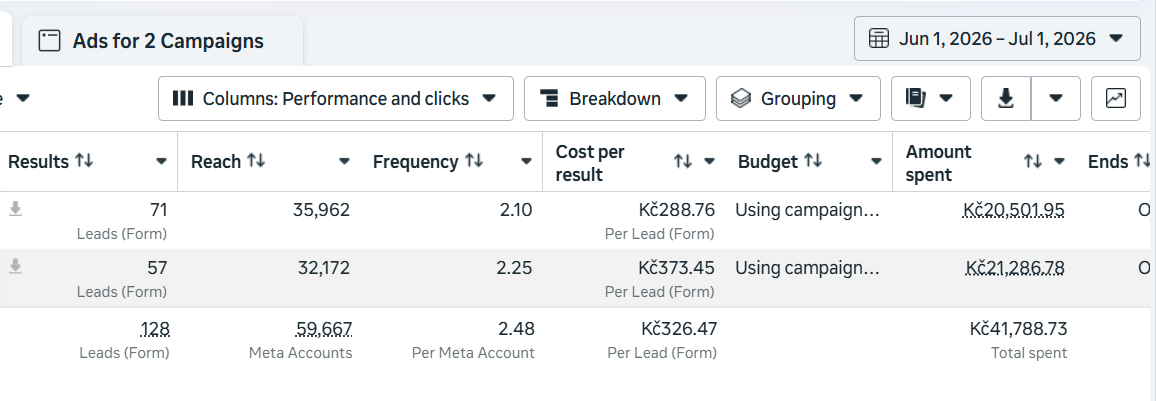
Task: Open the date range picker Jun 1 – Jul 1, 2026
Action: pos(997,38)
